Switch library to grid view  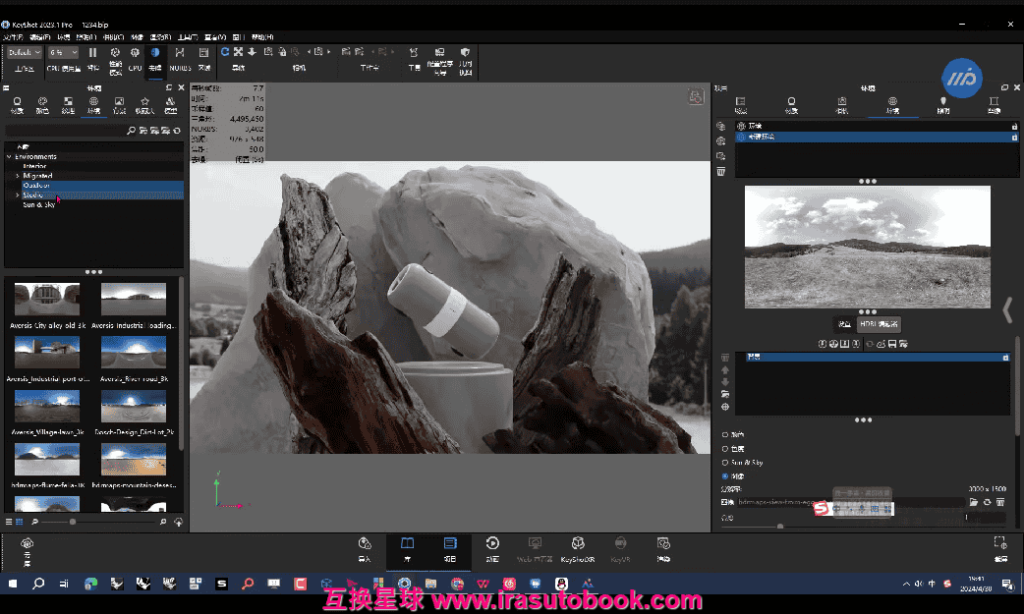point(19,522)
